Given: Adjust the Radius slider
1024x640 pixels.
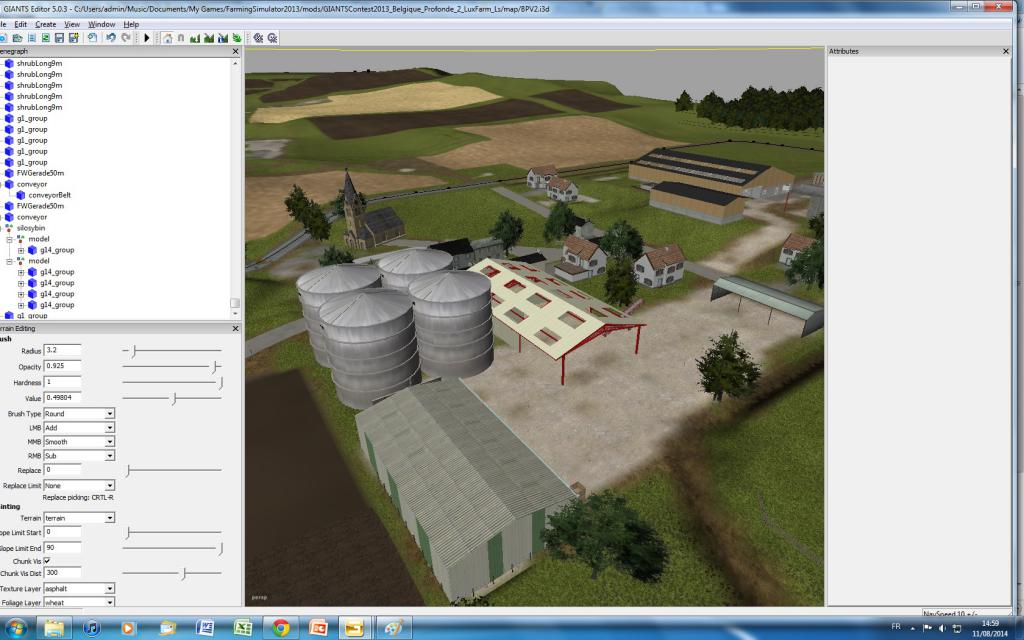Looking at the screenshot, I should [172, 351].
